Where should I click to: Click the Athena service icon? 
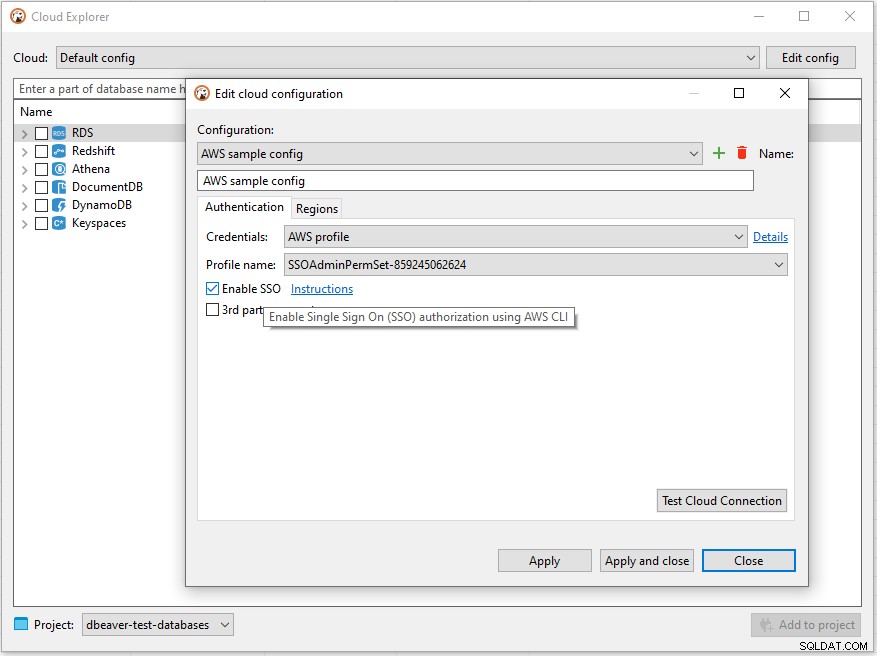pos(59,169)
